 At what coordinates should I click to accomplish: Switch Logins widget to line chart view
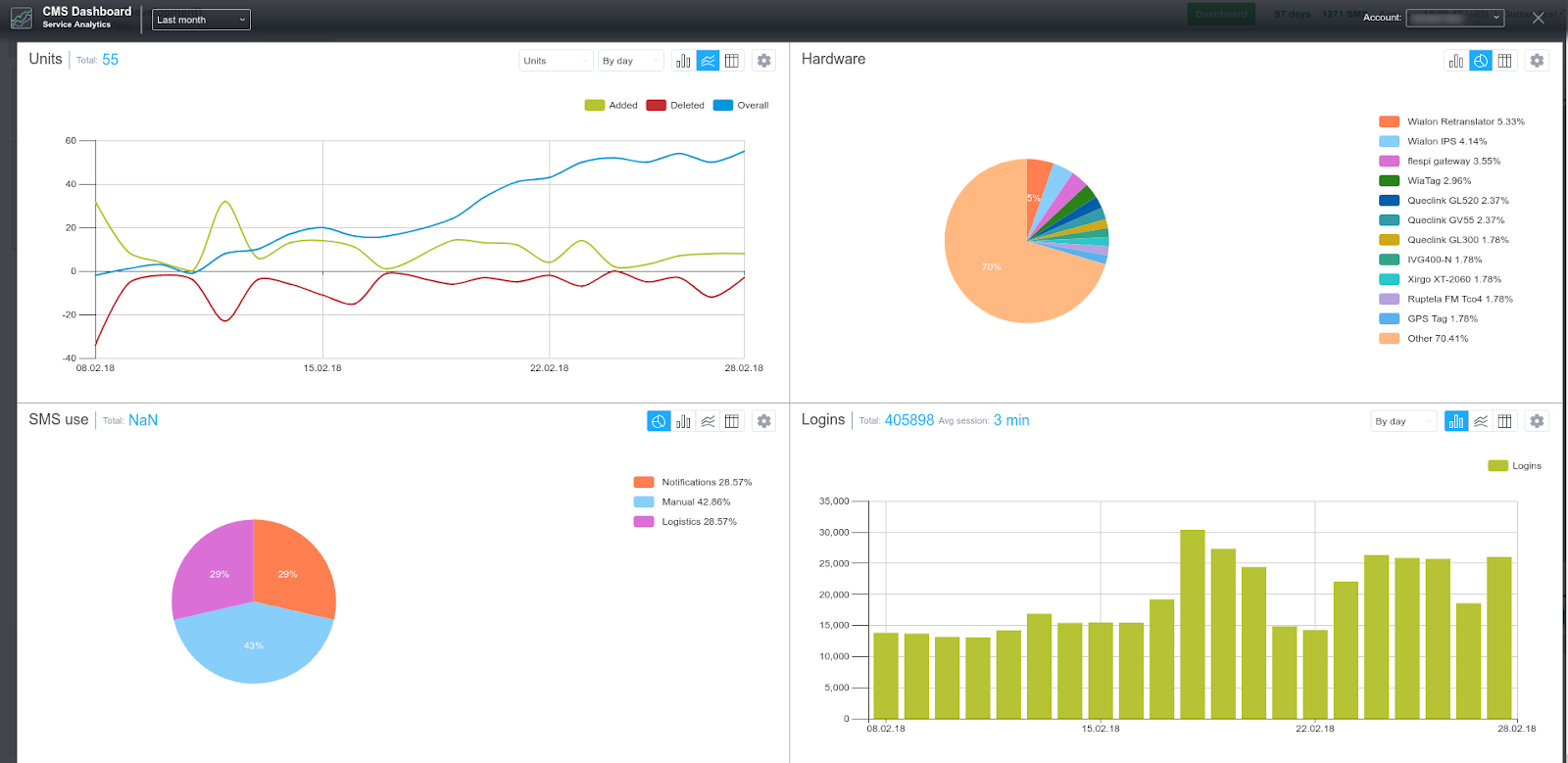[1481, 421]
